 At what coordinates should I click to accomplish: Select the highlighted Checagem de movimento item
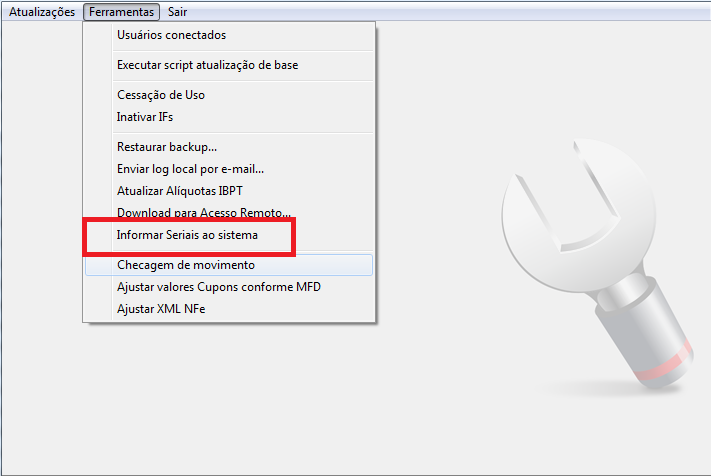(185, 265)
